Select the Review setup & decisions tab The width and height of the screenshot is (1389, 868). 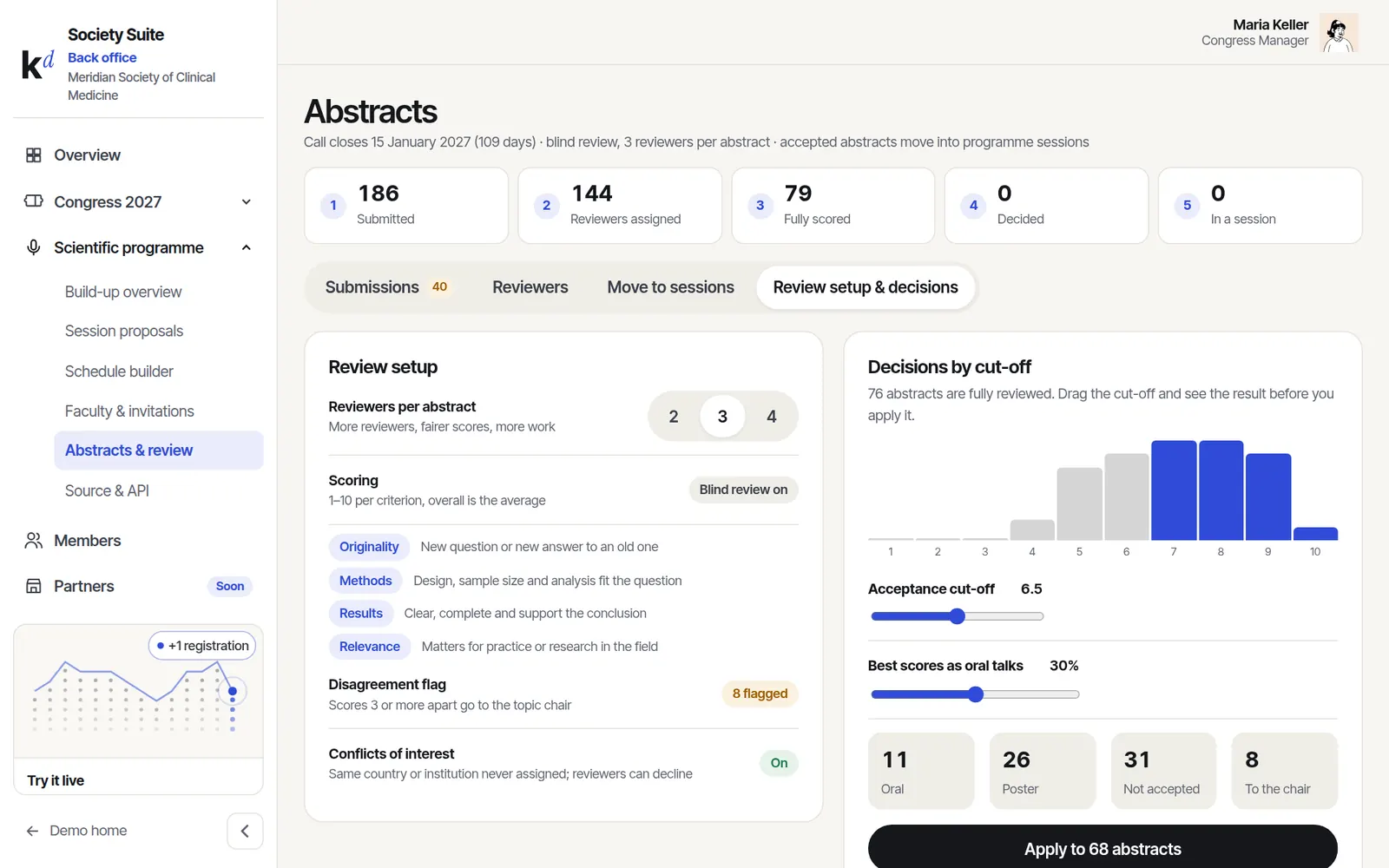pos(866,287)
